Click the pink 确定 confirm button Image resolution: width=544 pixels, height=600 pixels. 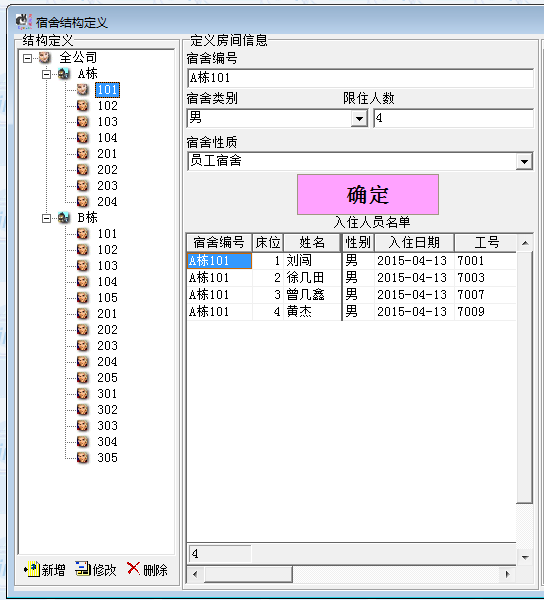click(x=368, y=194)
